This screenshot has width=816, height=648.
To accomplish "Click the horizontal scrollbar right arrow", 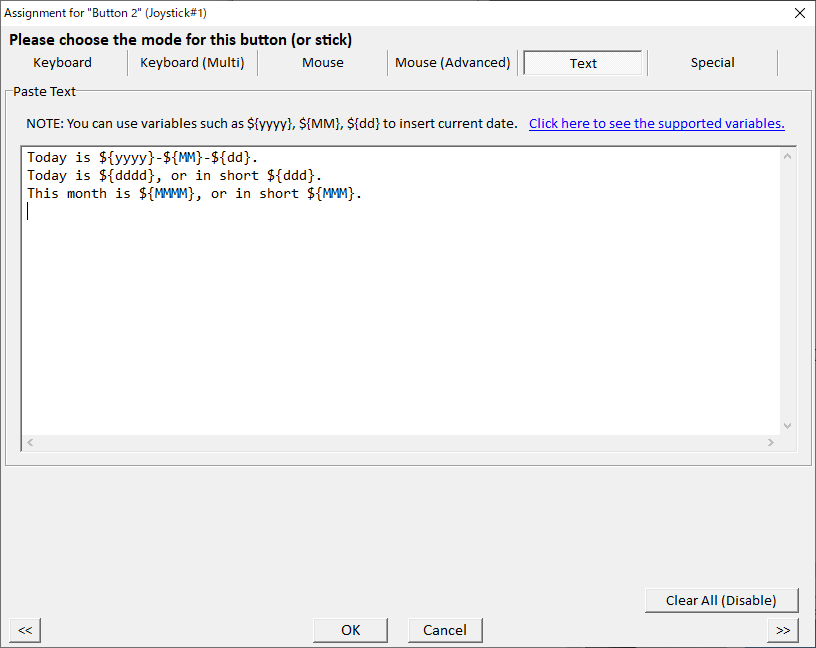I will 771,441.
